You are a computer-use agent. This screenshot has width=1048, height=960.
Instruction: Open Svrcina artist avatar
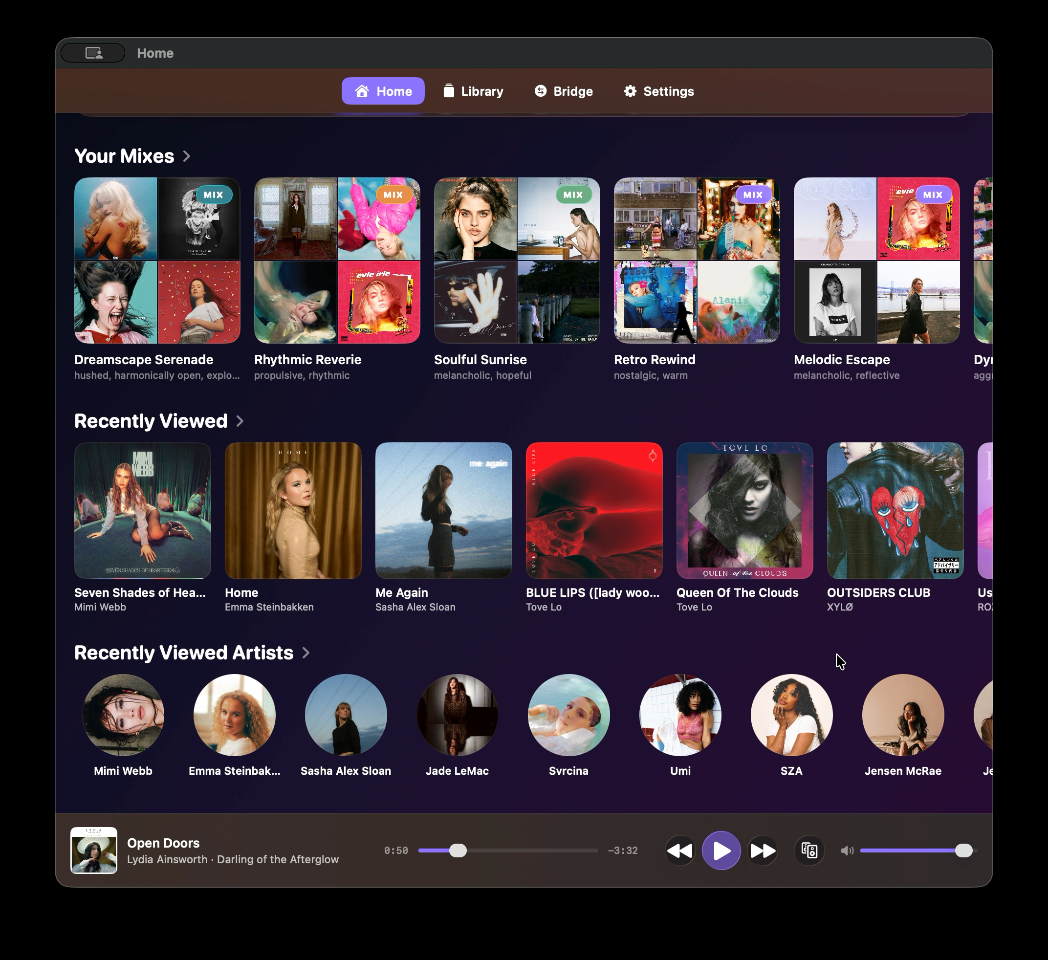[x=569, y=715]
